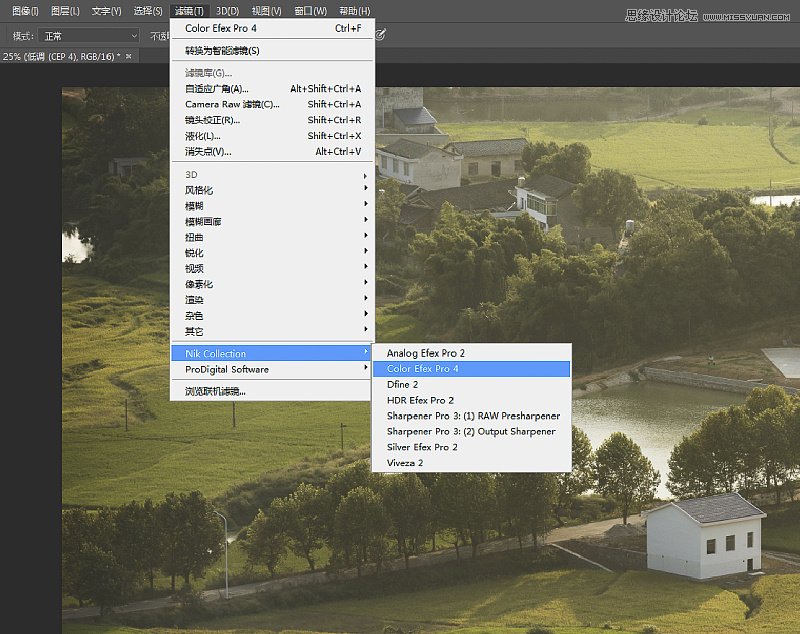800x634 pixels.
Task: Open the 模式 blend mode dropdown
Action: [89, 36]
